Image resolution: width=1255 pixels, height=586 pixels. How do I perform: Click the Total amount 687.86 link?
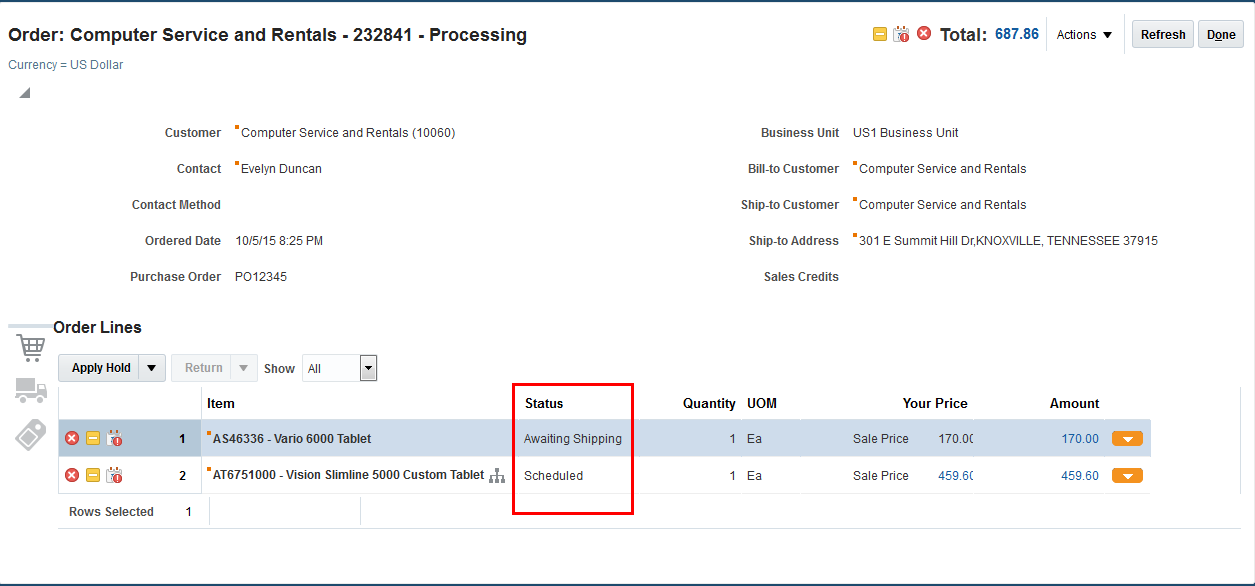tap(1016, 33)
